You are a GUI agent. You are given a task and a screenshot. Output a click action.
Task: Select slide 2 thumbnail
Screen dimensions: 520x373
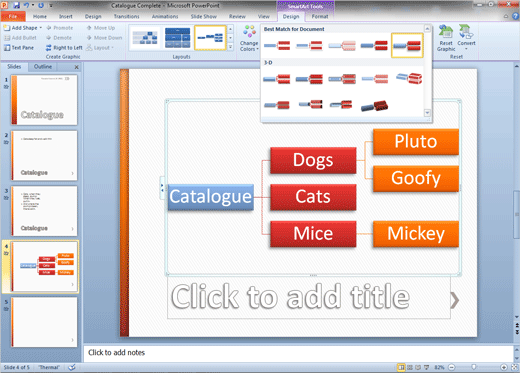(45, 156)
